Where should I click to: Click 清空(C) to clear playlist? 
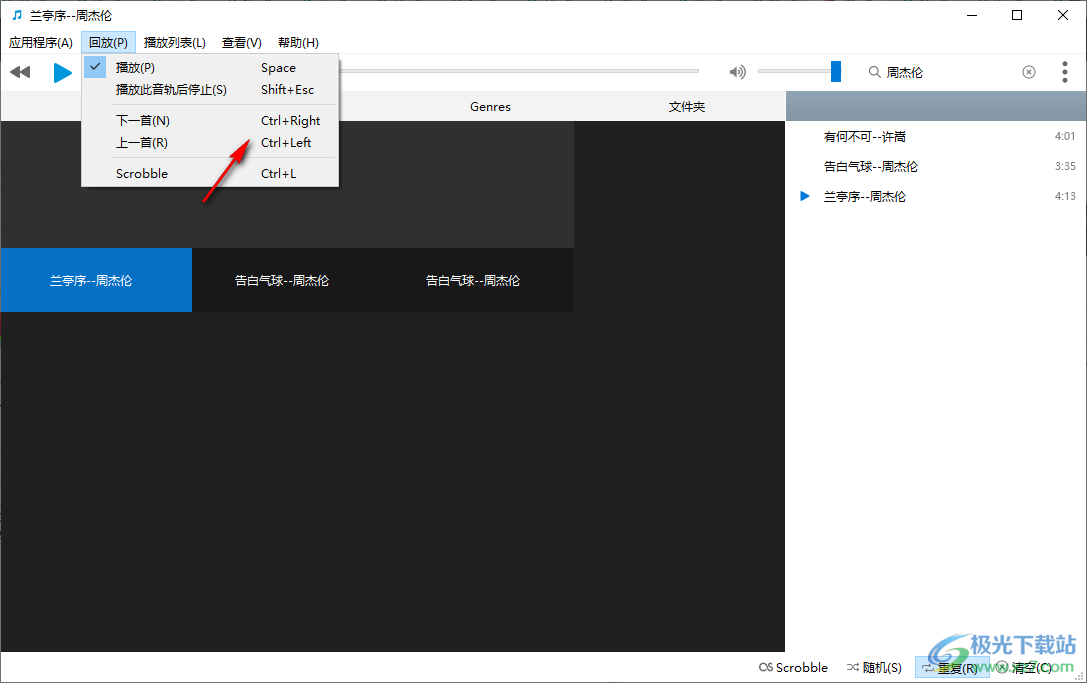[x=1024, y=668]
